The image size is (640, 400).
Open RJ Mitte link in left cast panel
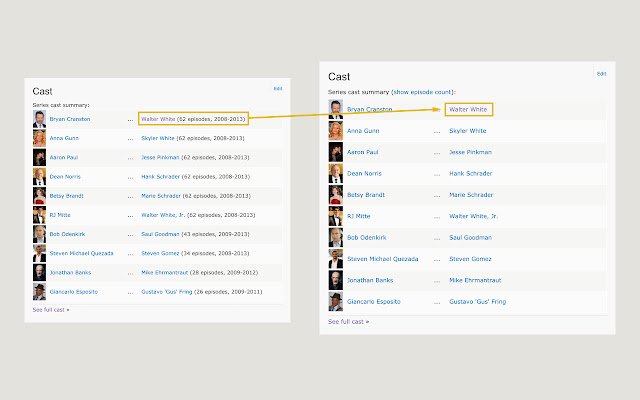pos(60,215)
